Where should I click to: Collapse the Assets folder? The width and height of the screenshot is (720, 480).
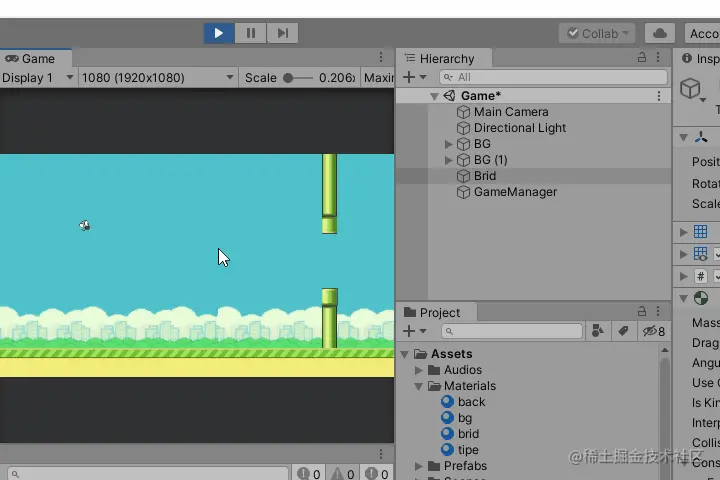[405, 355]
